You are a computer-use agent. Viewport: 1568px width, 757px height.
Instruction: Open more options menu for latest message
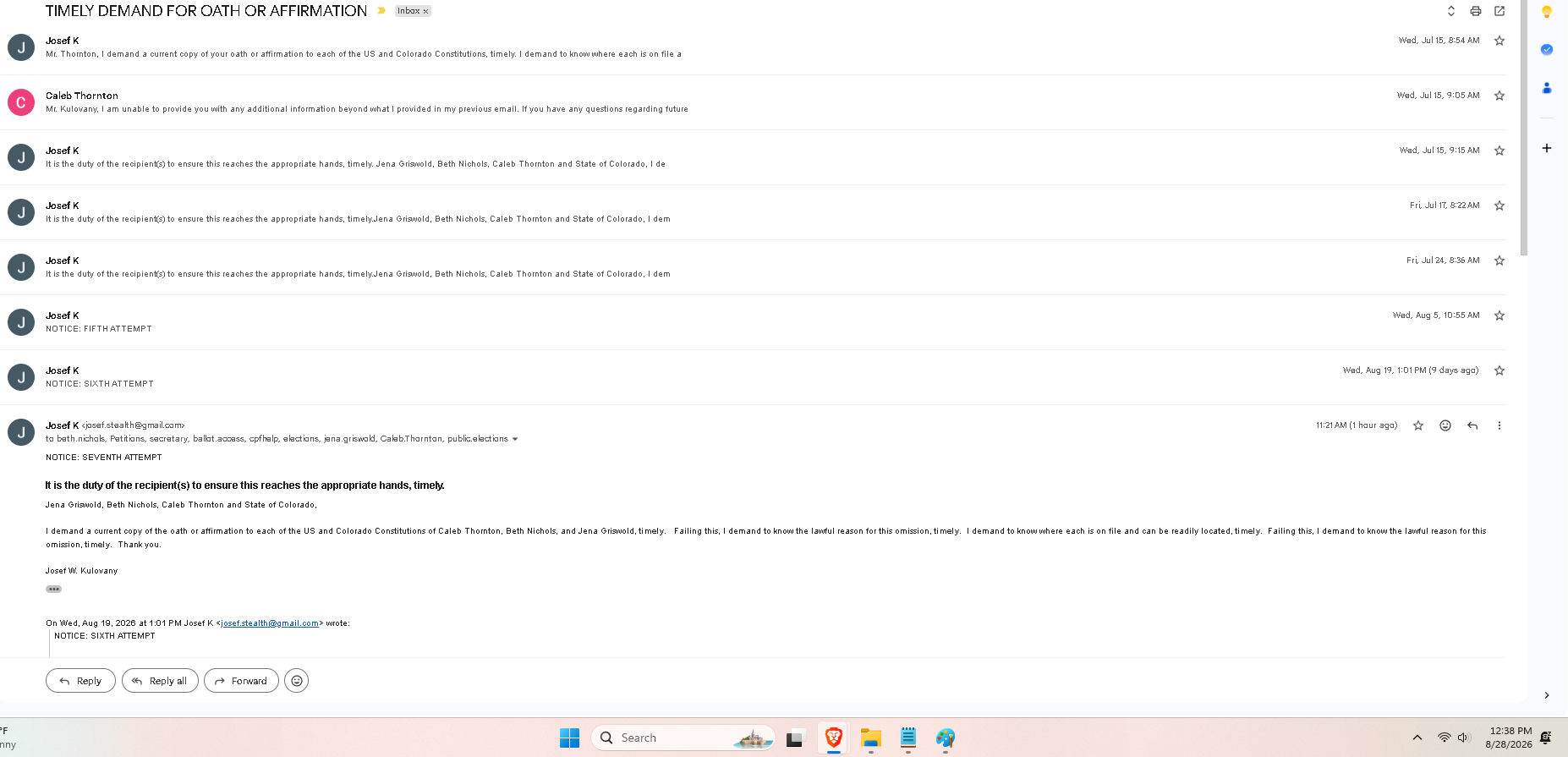(x=1499, y=425)
